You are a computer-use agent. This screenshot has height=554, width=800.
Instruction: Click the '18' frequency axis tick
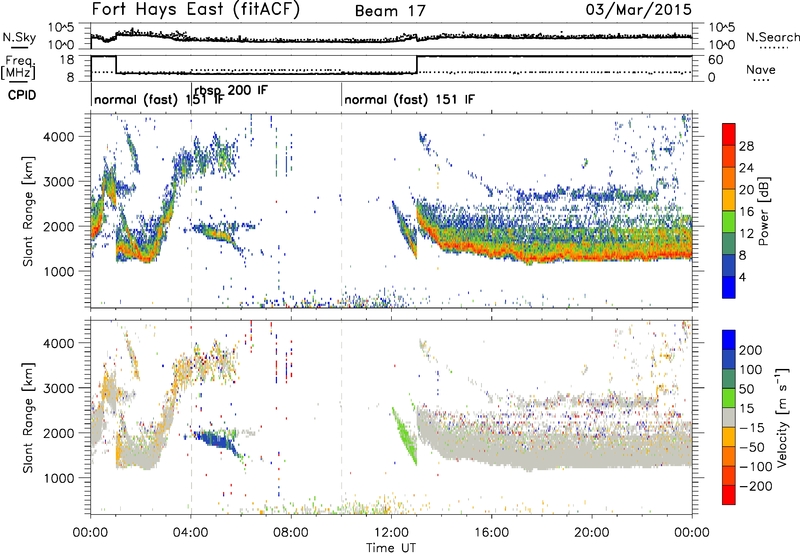pos(67,60)
